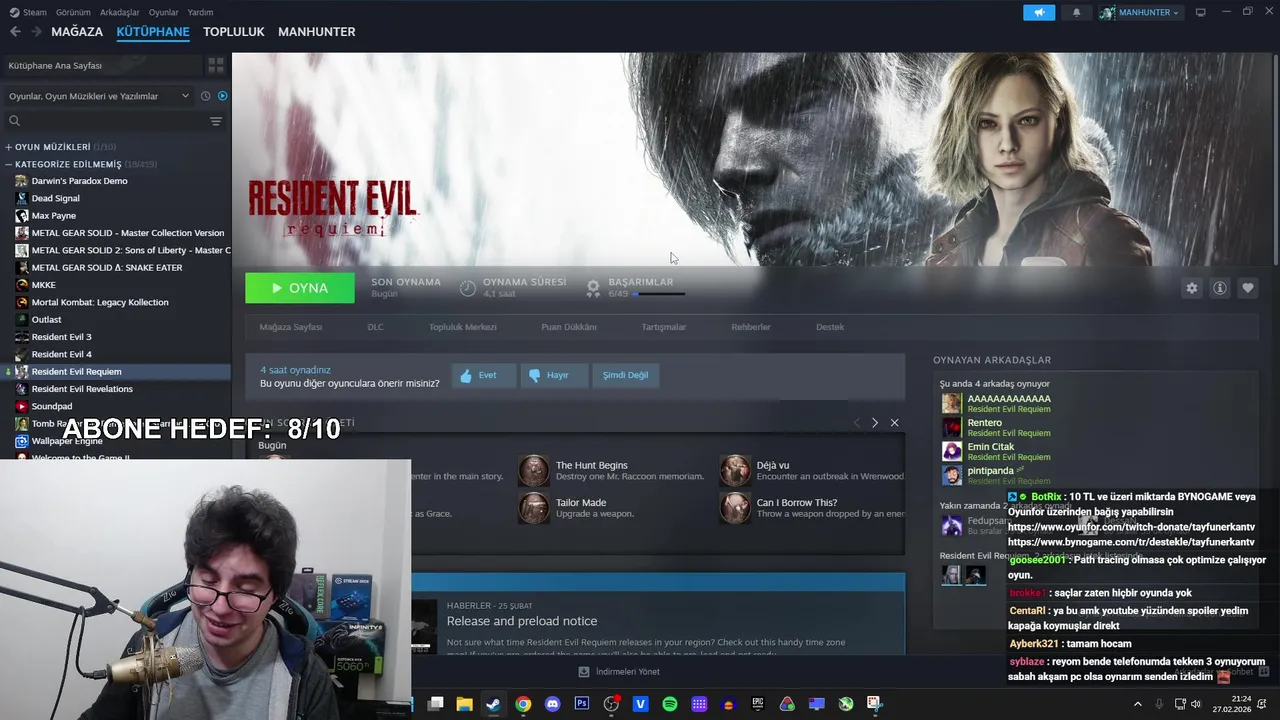This screenshot has height=720, width=1280.
Task: Open Mağaza Sayfası tab
Action: coord(291,327)
